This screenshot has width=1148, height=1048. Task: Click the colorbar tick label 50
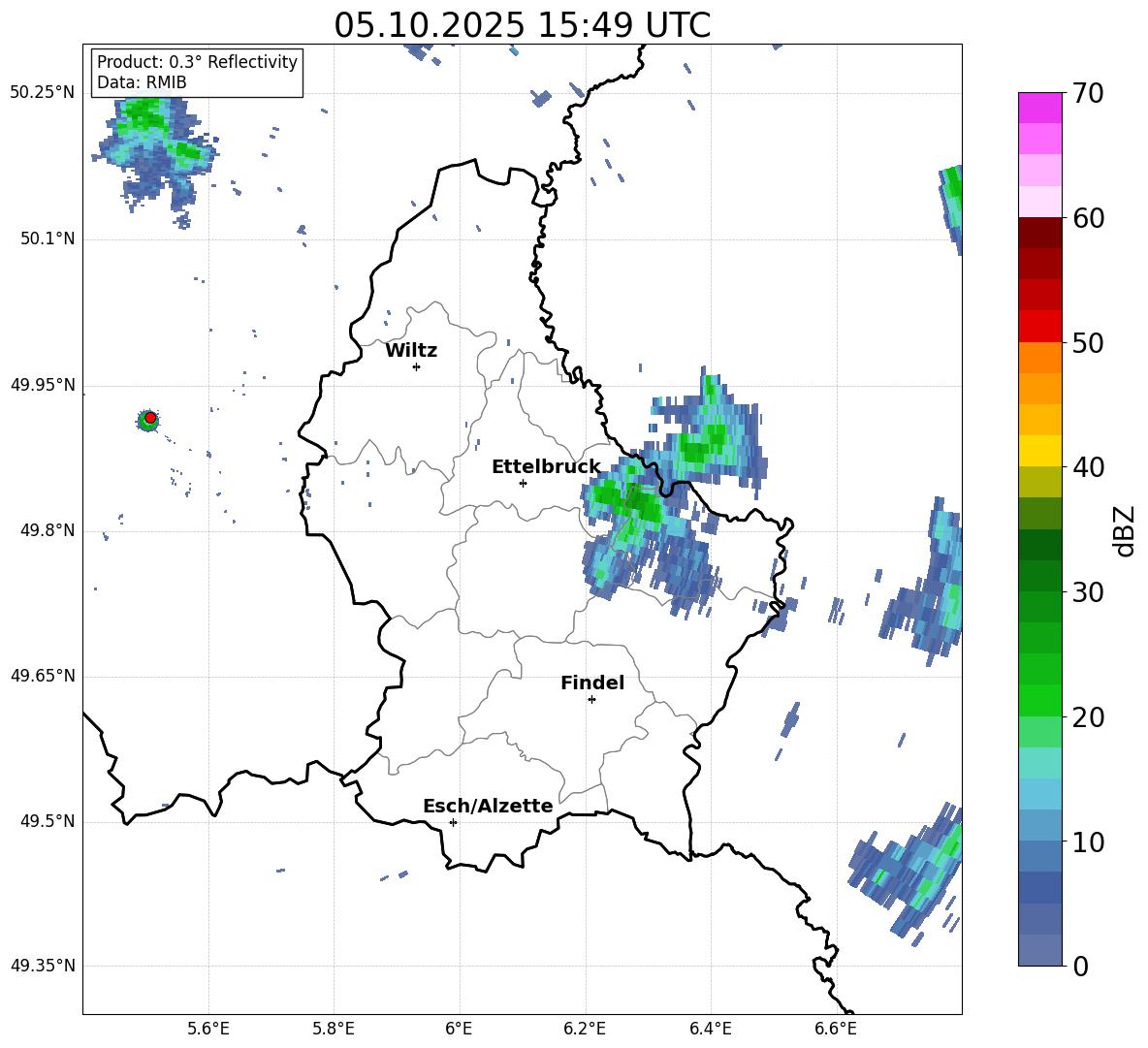(x=1088, y=342)
